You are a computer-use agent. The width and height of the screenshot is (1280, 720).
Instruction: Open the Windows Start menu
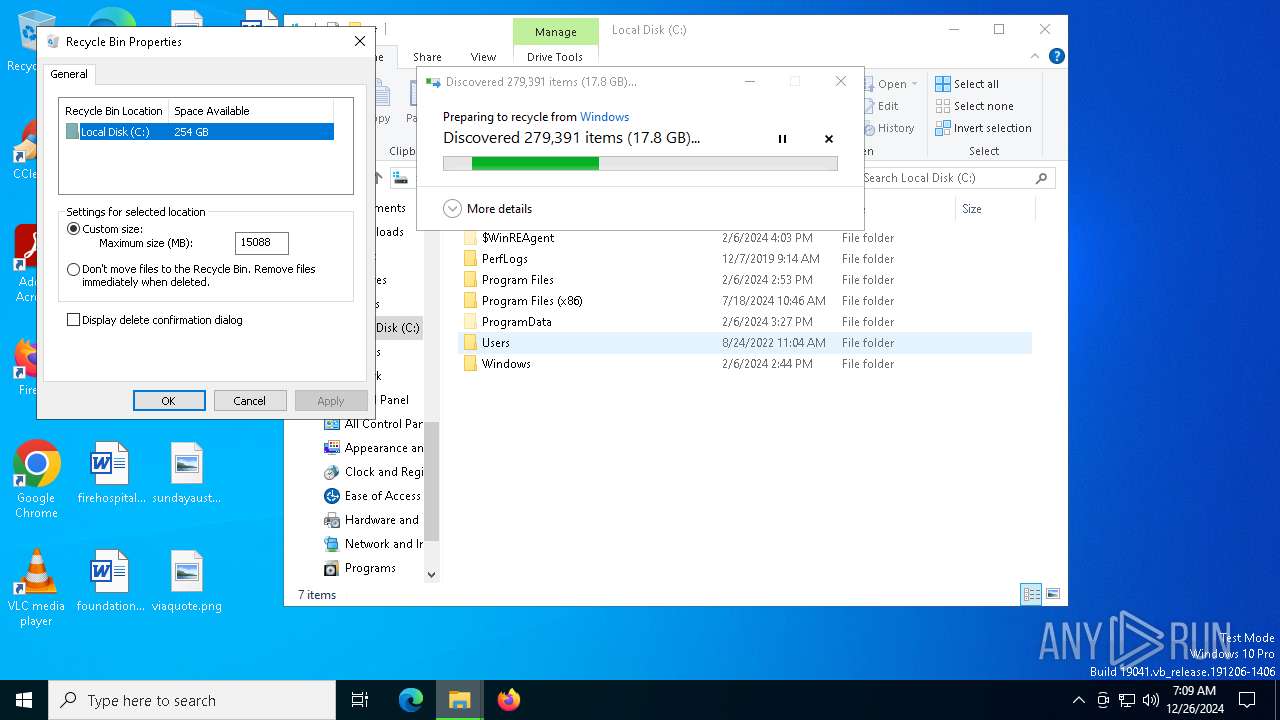24,700
